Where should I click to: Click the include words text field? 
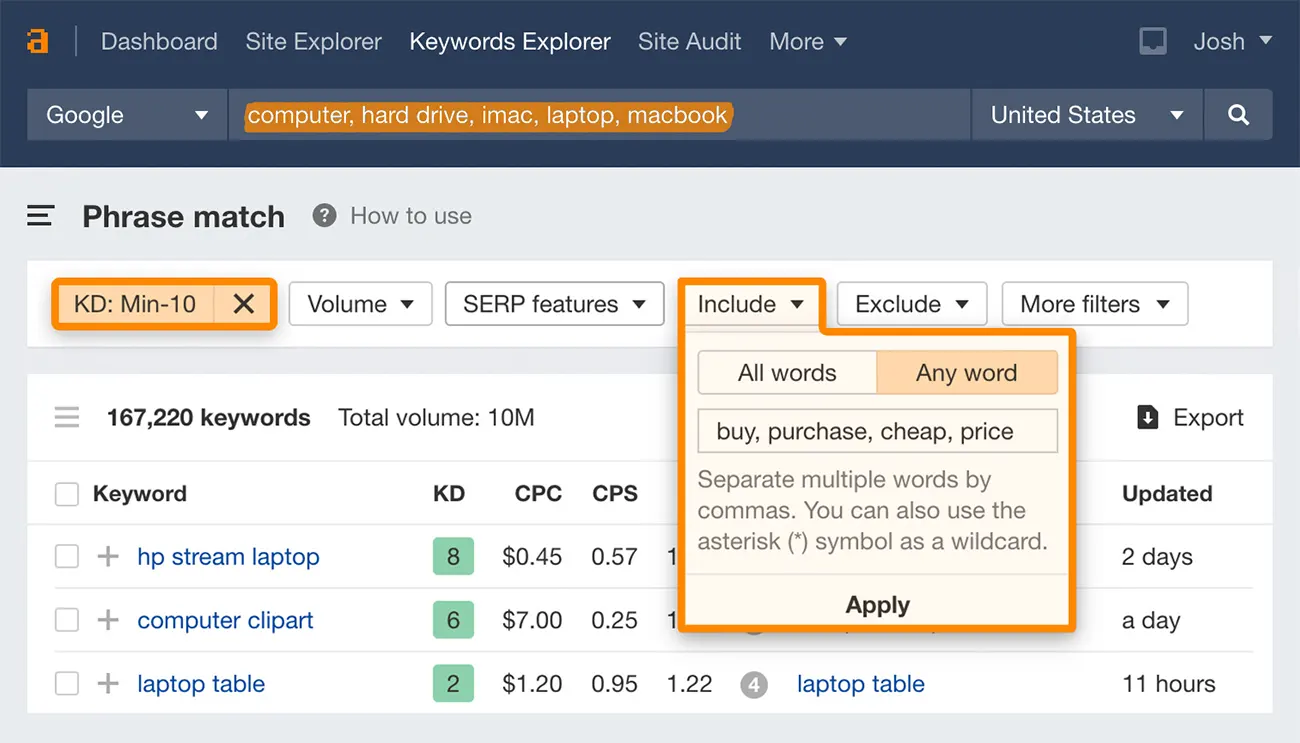877,432
